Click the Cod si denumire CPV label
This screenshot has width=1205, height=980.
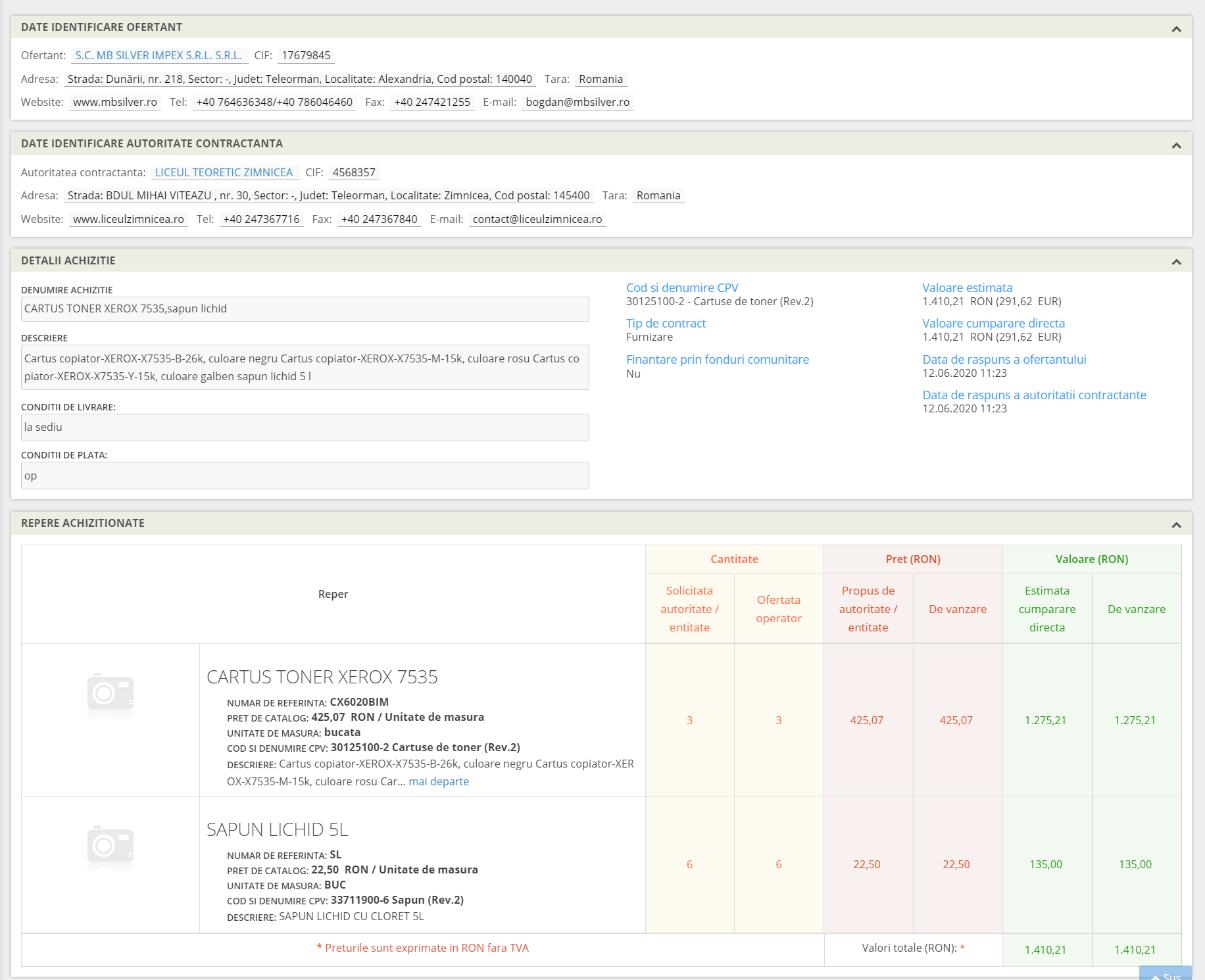click(682, 287)
